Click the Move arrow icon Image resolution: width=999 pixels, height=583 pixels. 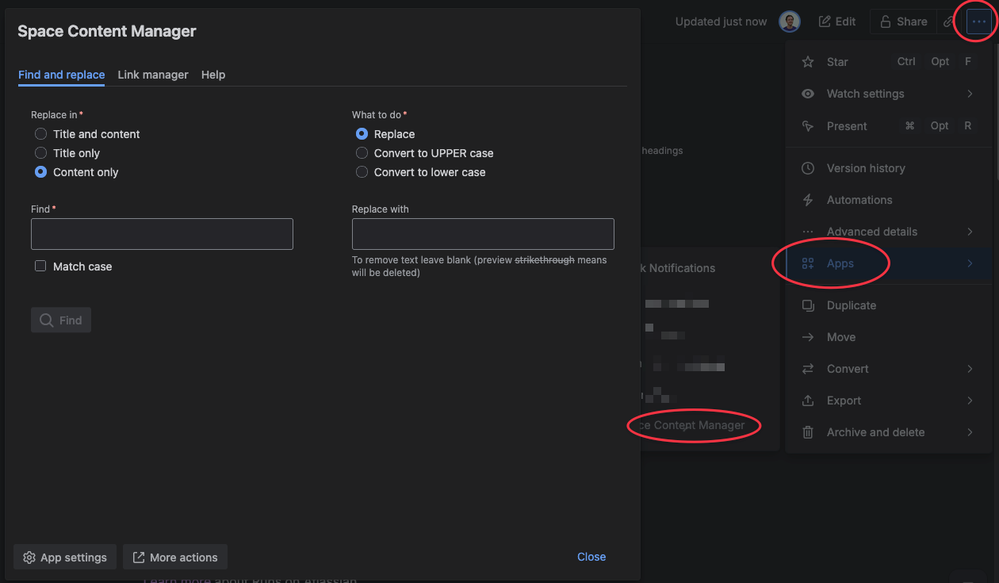(x=808, y=337)
